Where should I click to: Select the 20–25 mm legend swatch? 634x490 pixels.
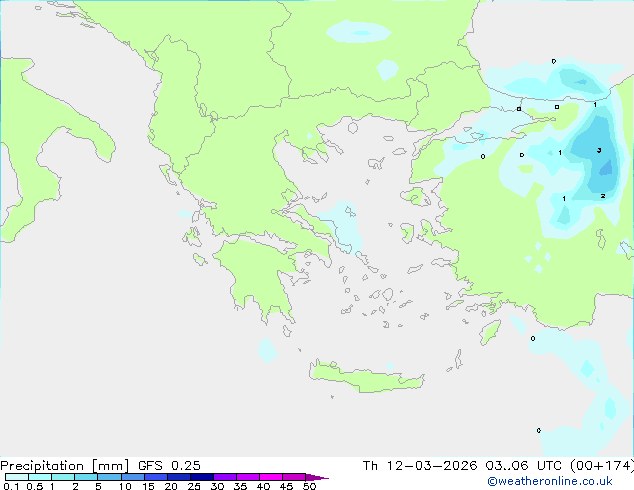tap(179, 477)
